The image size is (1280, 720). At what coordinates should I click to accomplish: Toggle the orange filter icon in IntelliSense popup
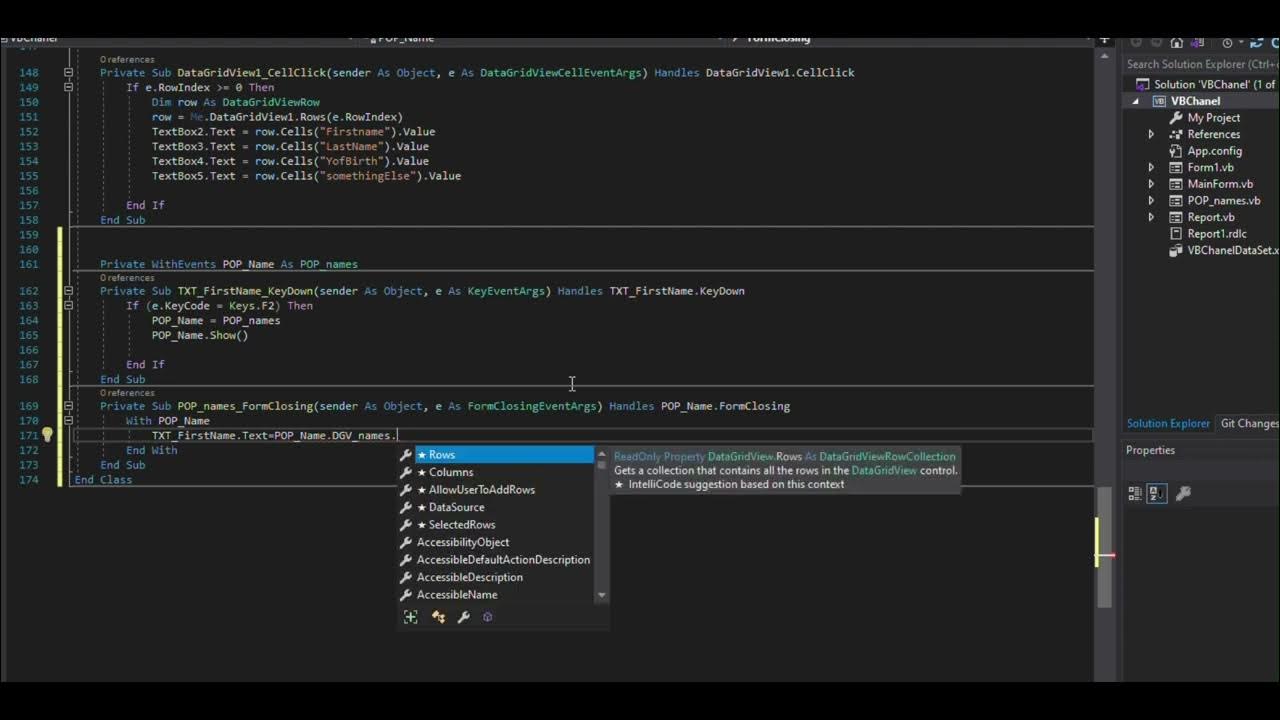point(438,617)
